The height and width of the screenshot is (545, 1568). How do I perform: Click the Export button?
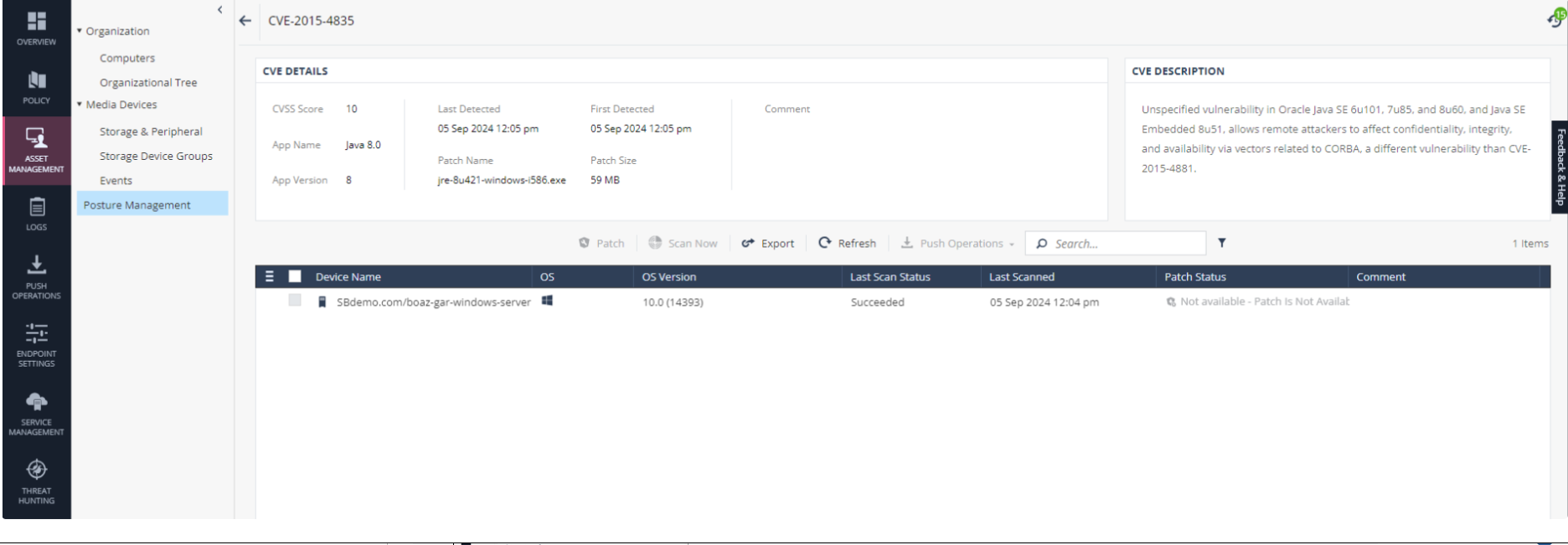coord(768,244)
